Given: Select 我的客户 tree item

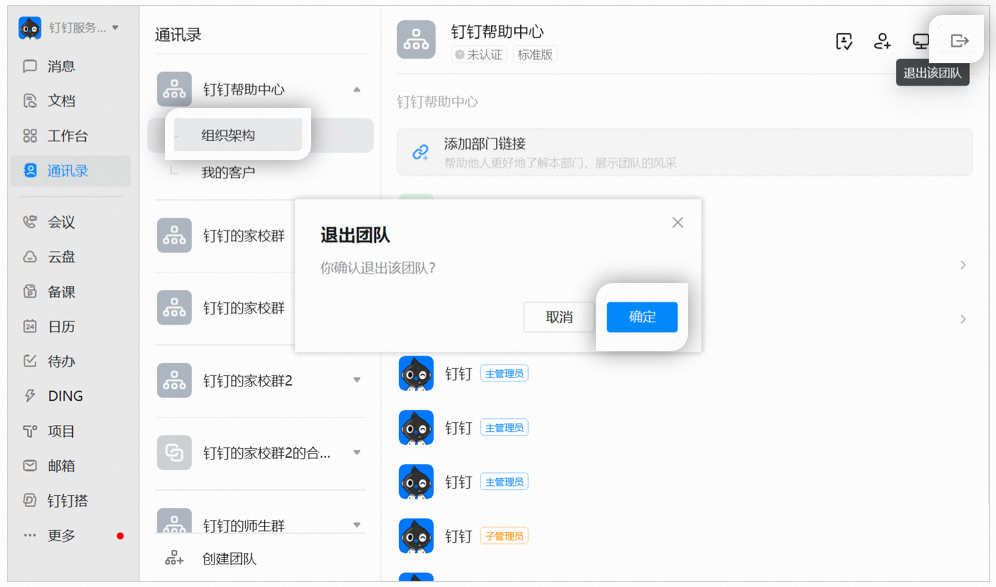Looking at the screenshot, I should 228,172.
